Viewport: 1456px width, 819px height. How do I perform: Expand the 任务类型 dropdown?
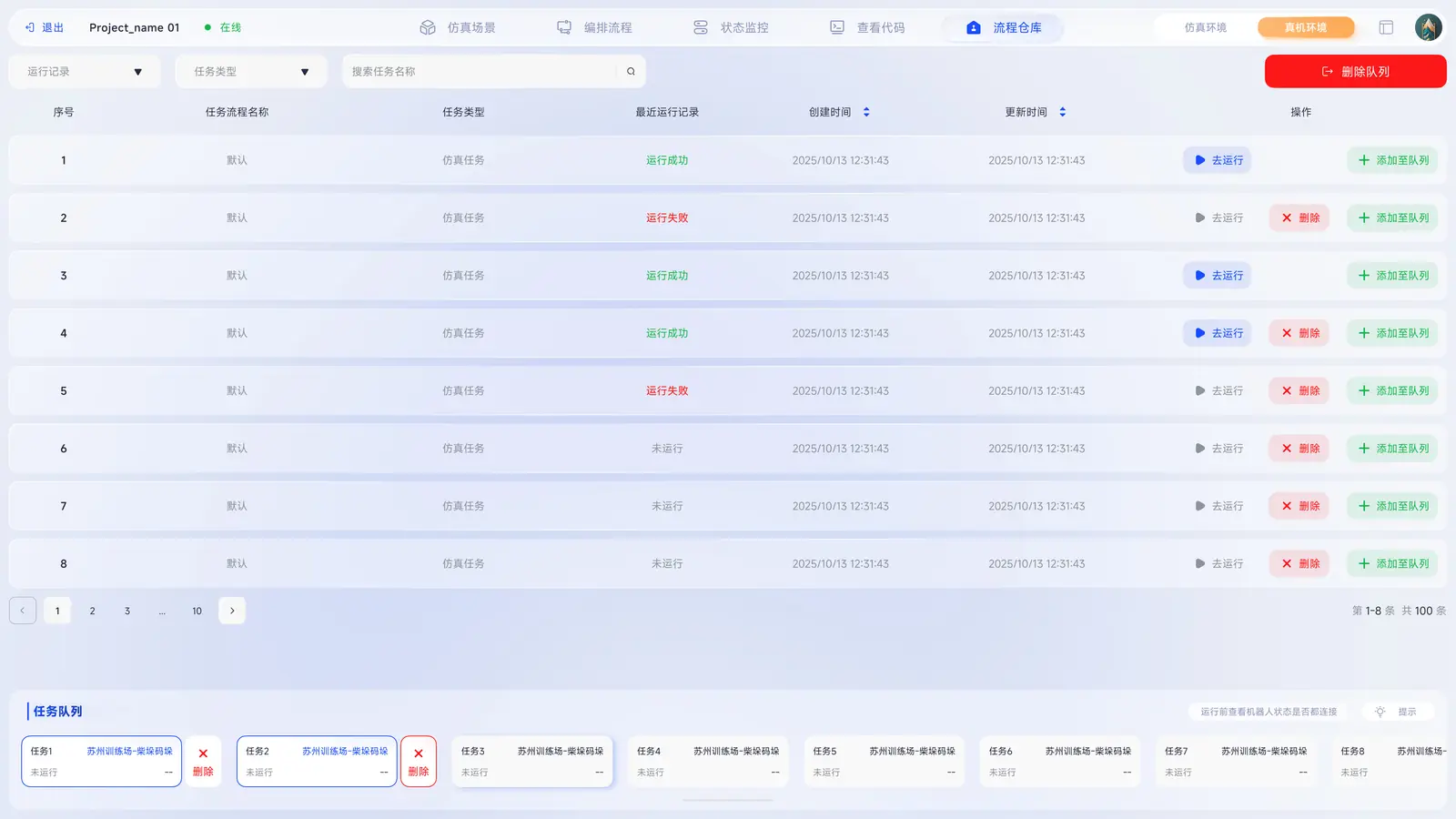click(x=251, y=71)
